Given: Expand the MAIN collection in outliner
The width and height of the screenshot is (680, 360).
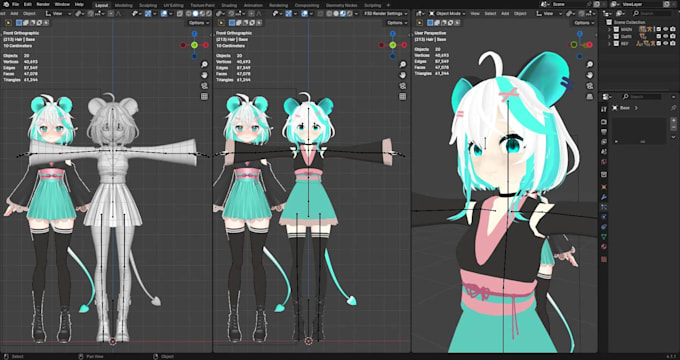Looking at the screenshot, I should coord(609,29).
